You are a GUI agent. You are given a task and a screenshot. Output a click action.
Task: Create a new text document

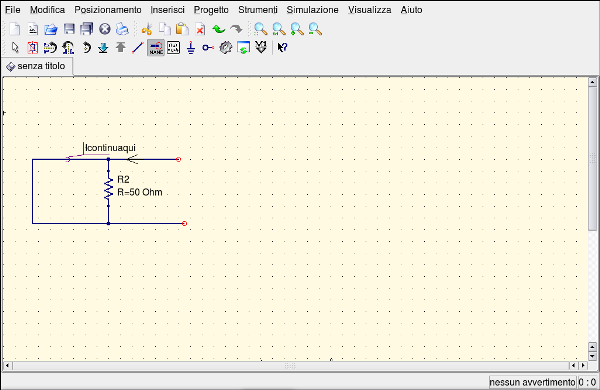[33, 29]
